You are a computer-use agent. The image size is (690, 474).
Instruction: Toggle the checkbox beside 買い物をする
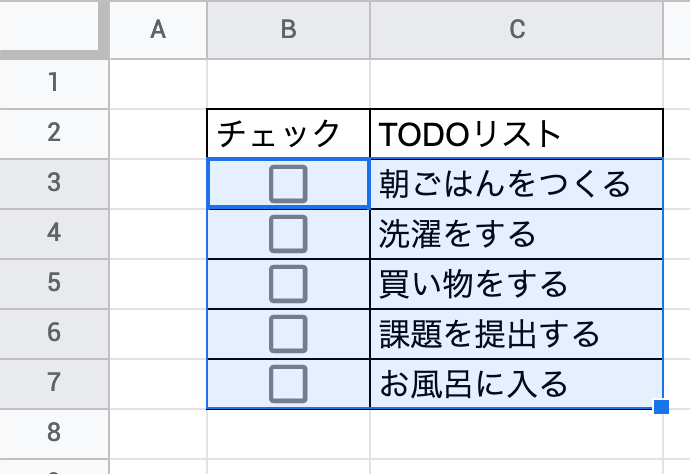point(288,284)
